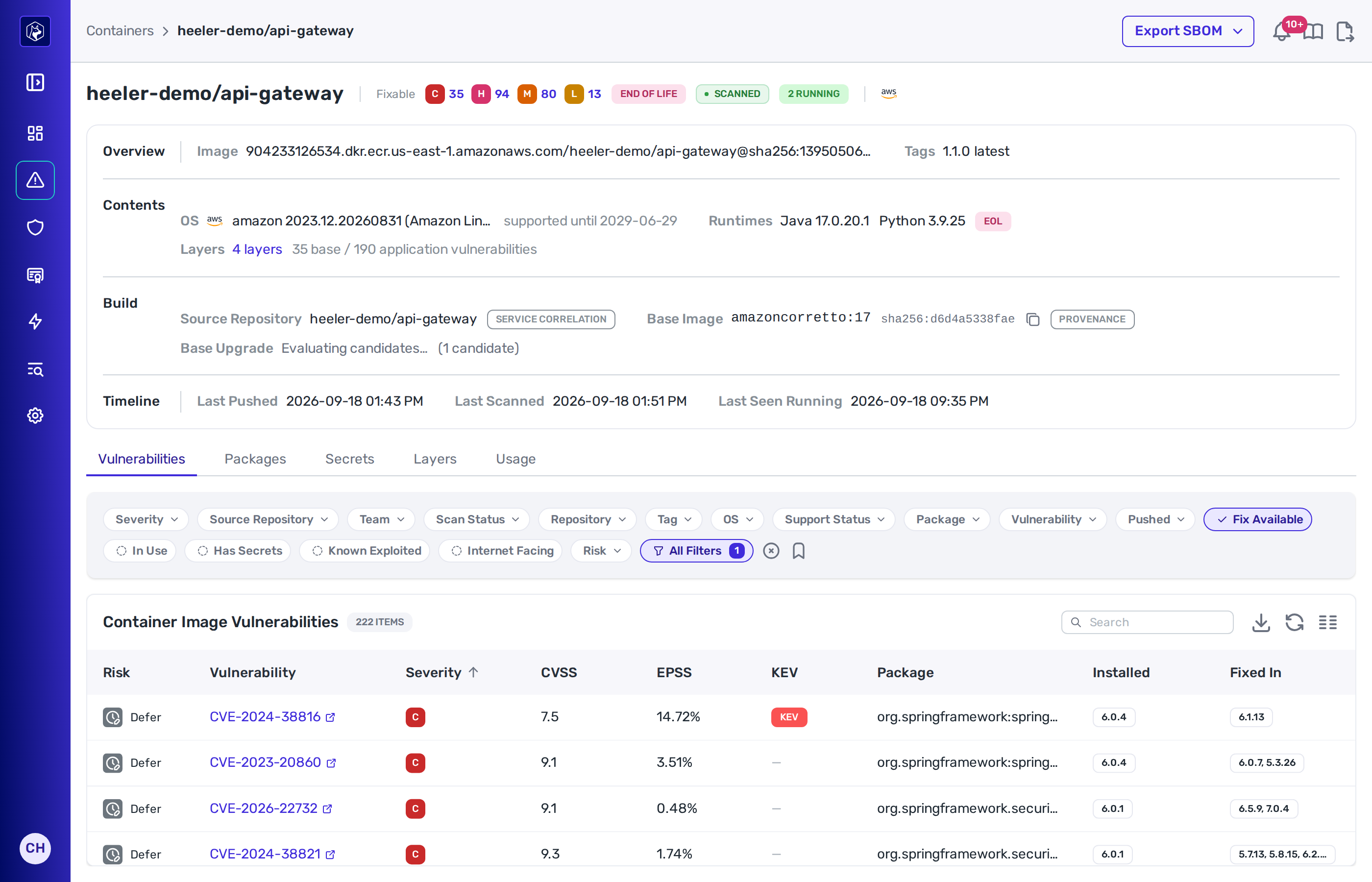
Task: Sort by the Severity column header
Action: coord(441,672)
